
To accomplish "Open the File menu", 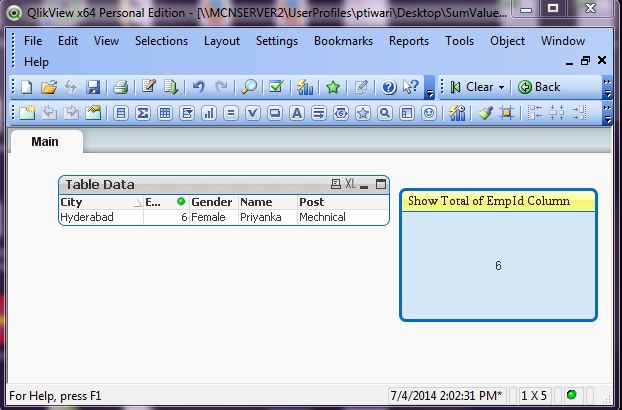I will coord(33,41).
